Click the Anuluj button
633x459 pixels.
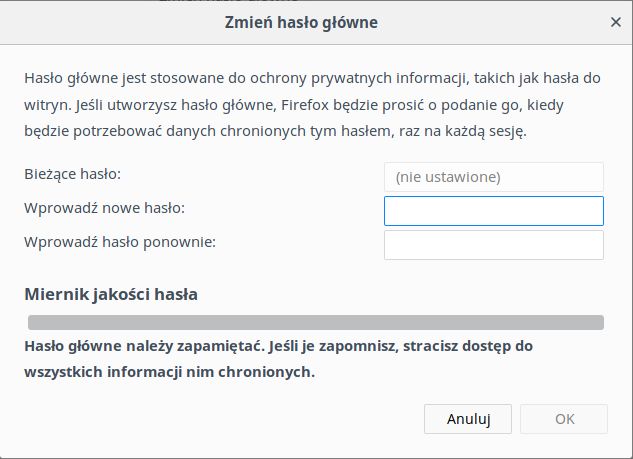coord(468,418)
